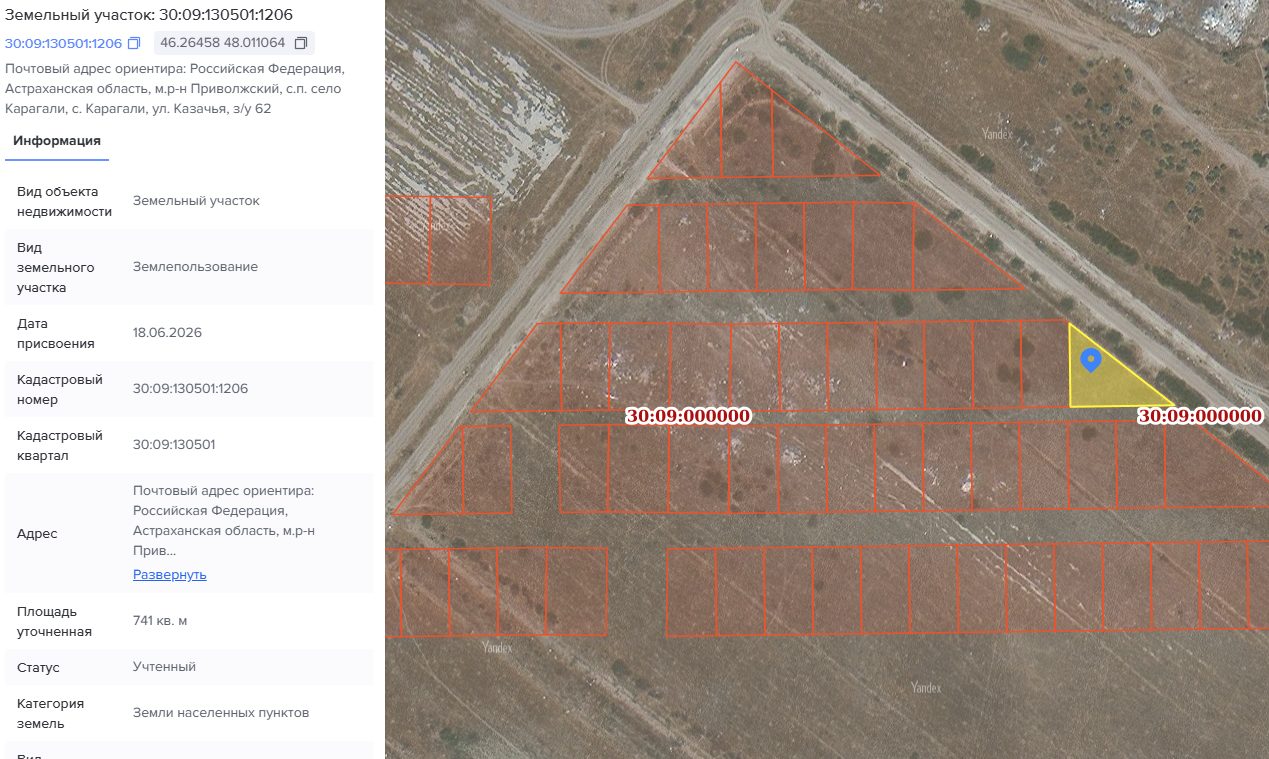Click the Категория земель row value
Screen dimensions: 1269x759
(221, 713)
